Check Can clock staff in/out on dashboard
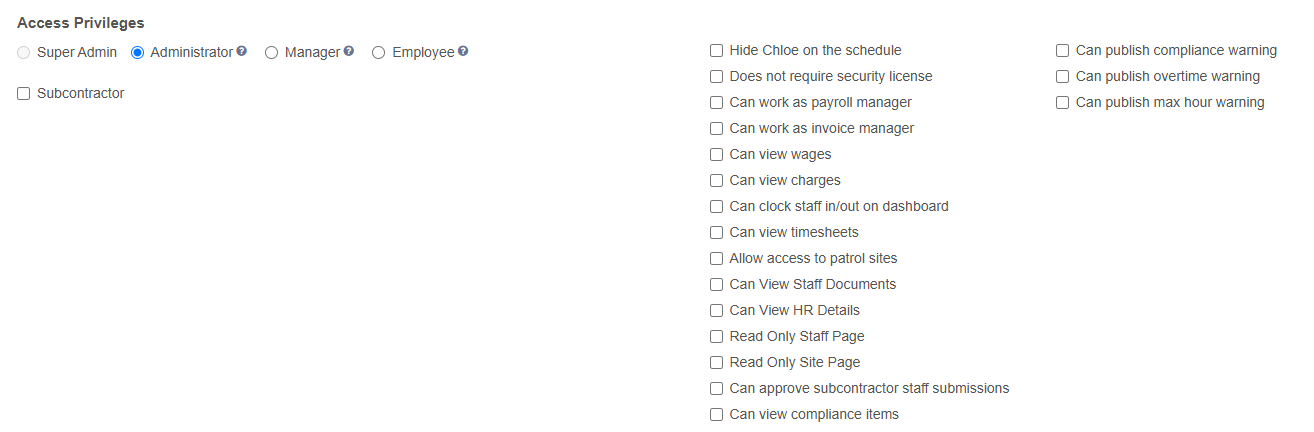Viewport: 1314px width, 432px height. tap(716, 207)
